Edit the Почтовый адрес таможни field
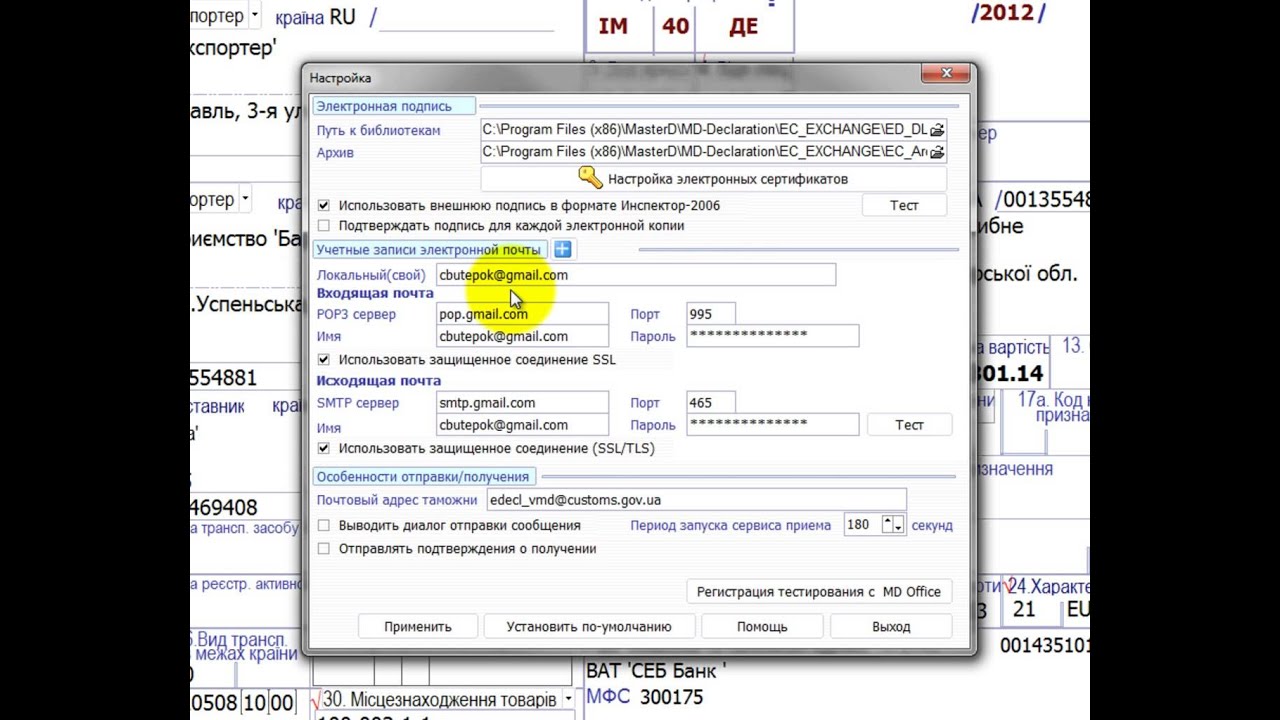 696,500
